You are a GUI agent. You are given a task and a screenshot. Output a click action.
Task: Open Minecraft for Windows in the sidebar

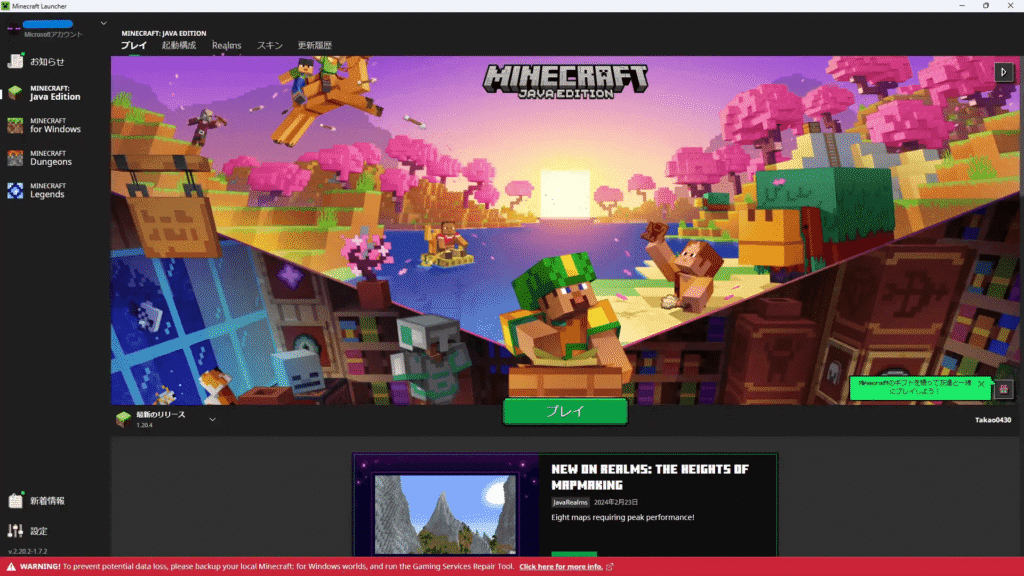coord(15,125)
